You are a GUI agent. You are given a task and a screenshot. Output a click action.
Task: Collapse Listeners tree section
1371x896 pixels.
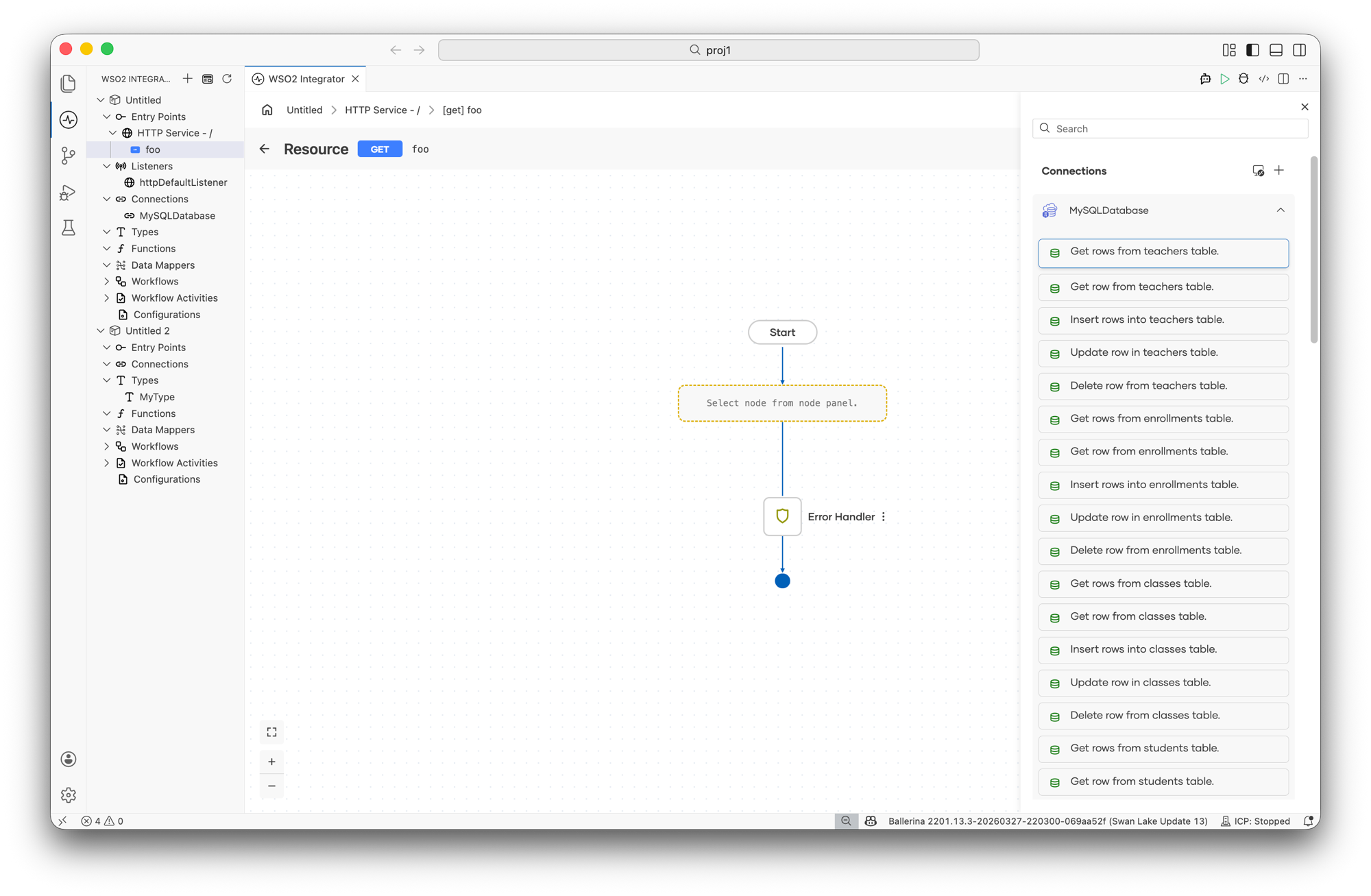107,166
